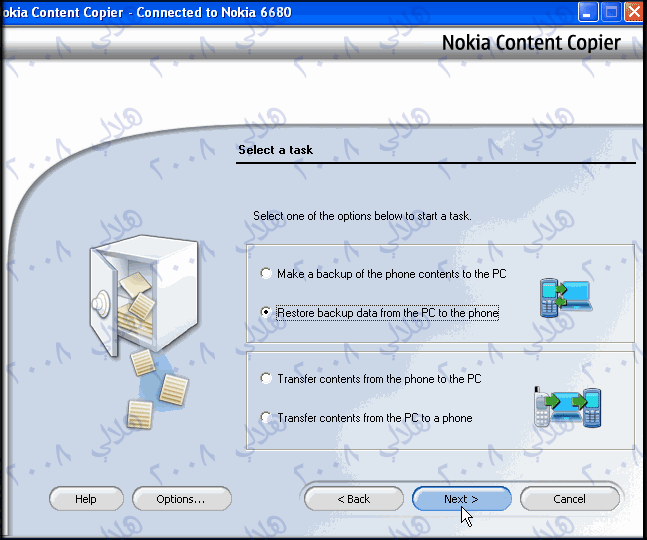Close the Nokia Content Copier window
Image resolution: width=647 pixels, height=540 pixels.
tap(634, 11)
